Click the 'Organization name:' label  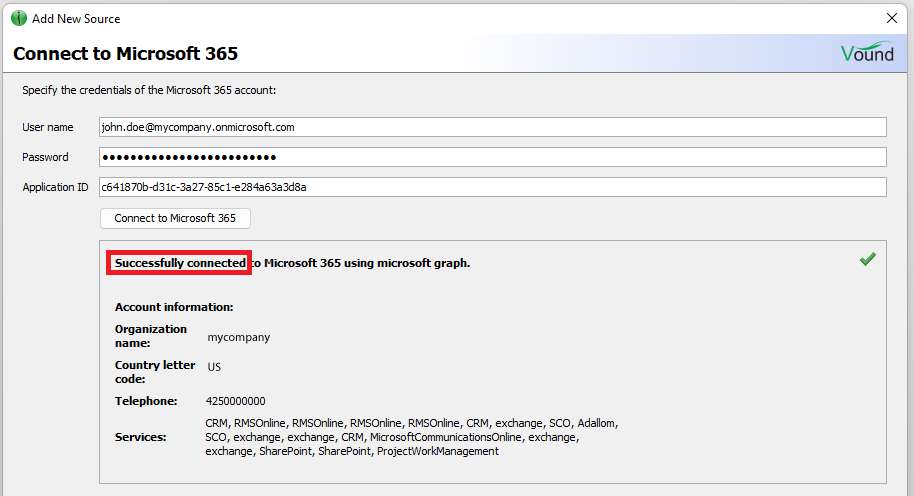[150, 336]
